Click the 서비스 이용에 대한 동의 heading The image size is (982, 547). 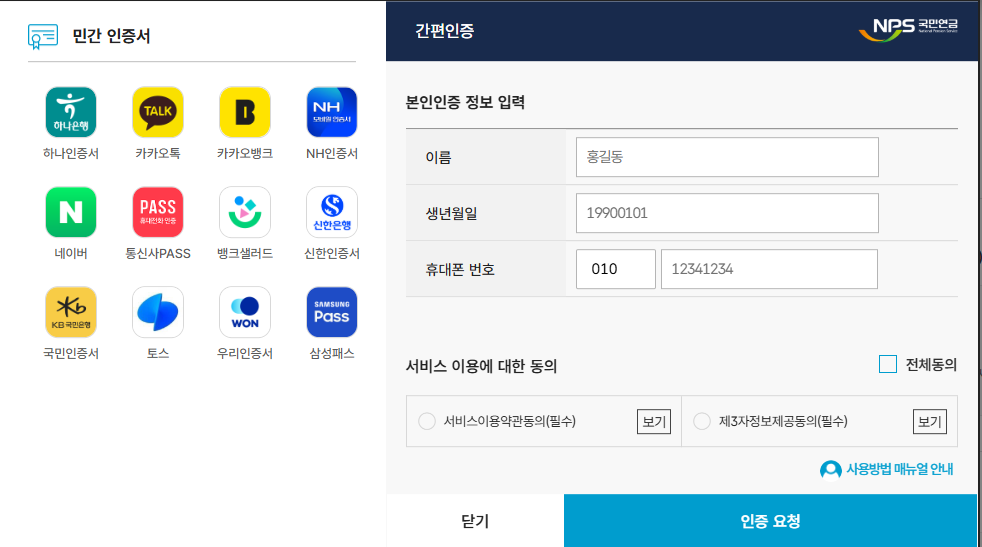[x=482, y=366]
